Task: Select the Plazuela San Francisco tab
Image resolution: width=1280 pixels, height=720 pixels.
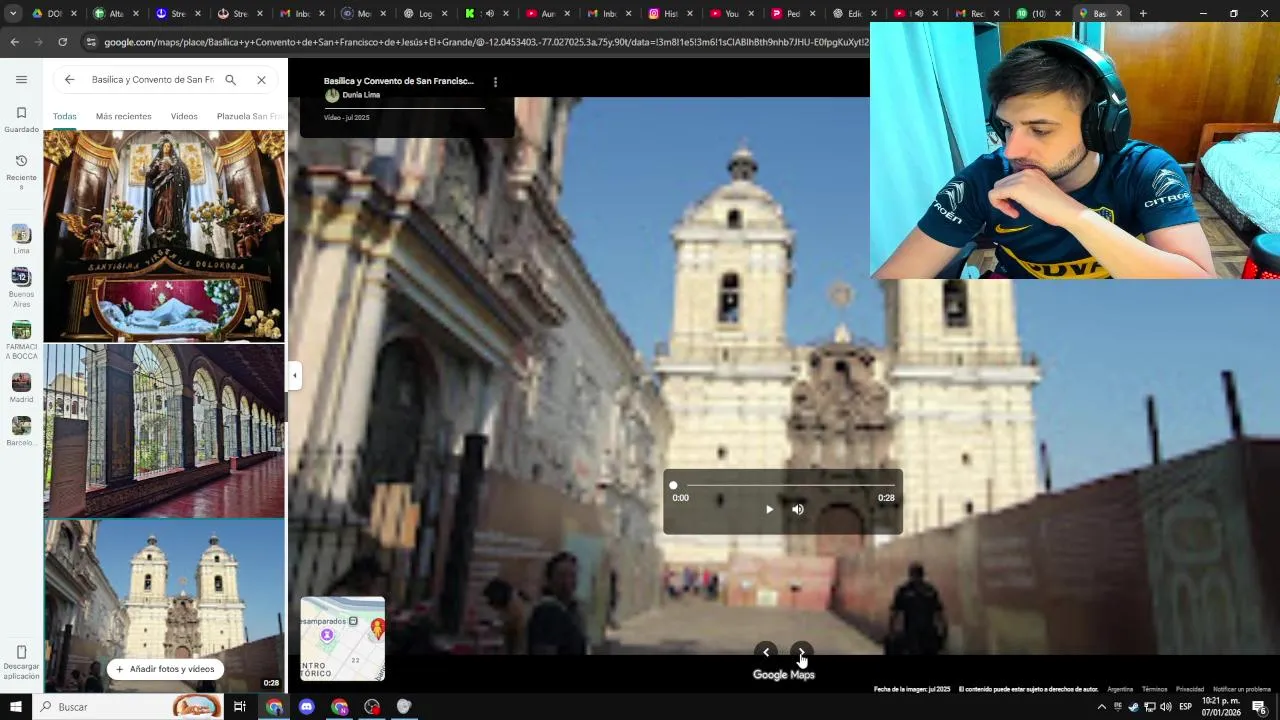Action: (x=250, y=116)
